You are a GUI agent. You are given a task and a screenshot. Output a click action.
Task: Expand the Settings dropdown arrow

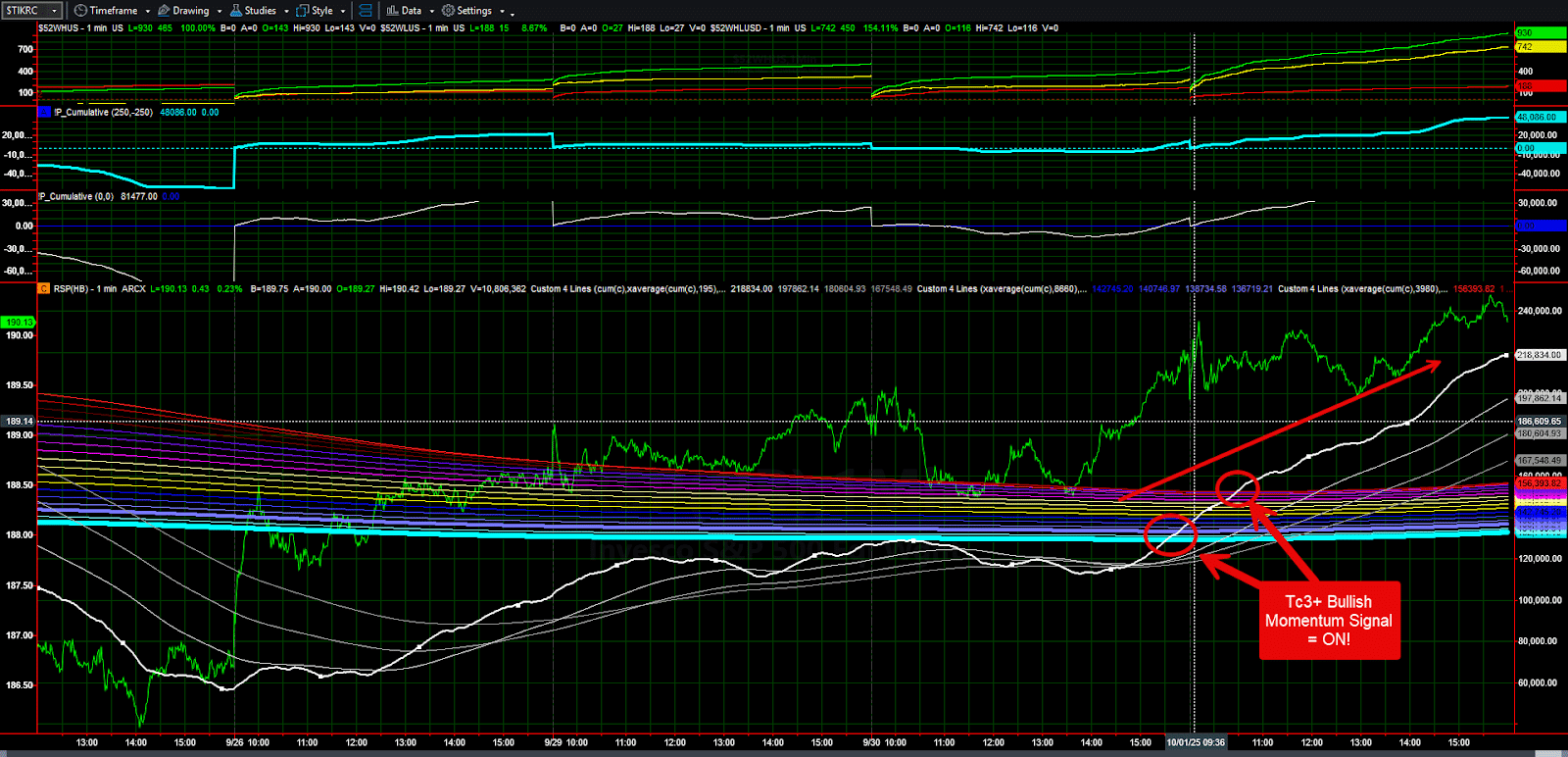click(502, 12)
